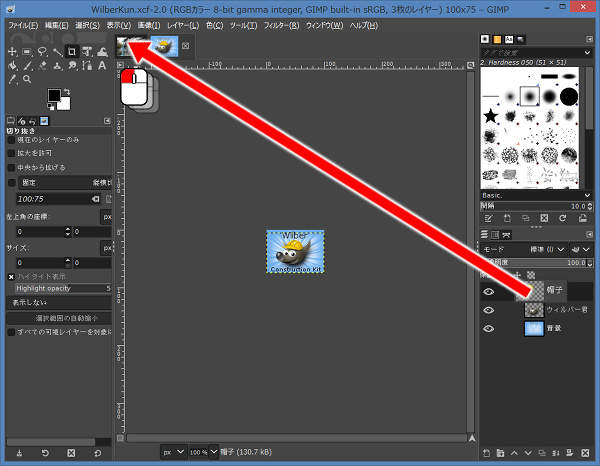
Task: Open the 表示しない guides dropdown
Action: coord(57,301)
